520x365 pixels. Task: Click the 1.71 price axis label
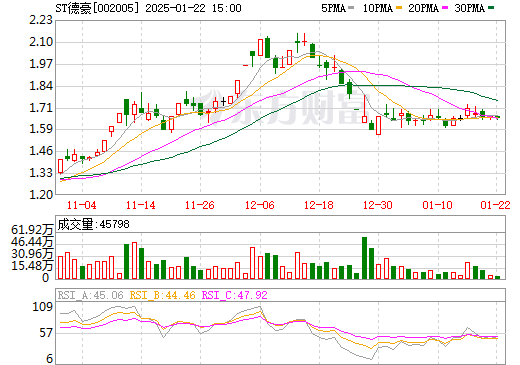[41, 108]
